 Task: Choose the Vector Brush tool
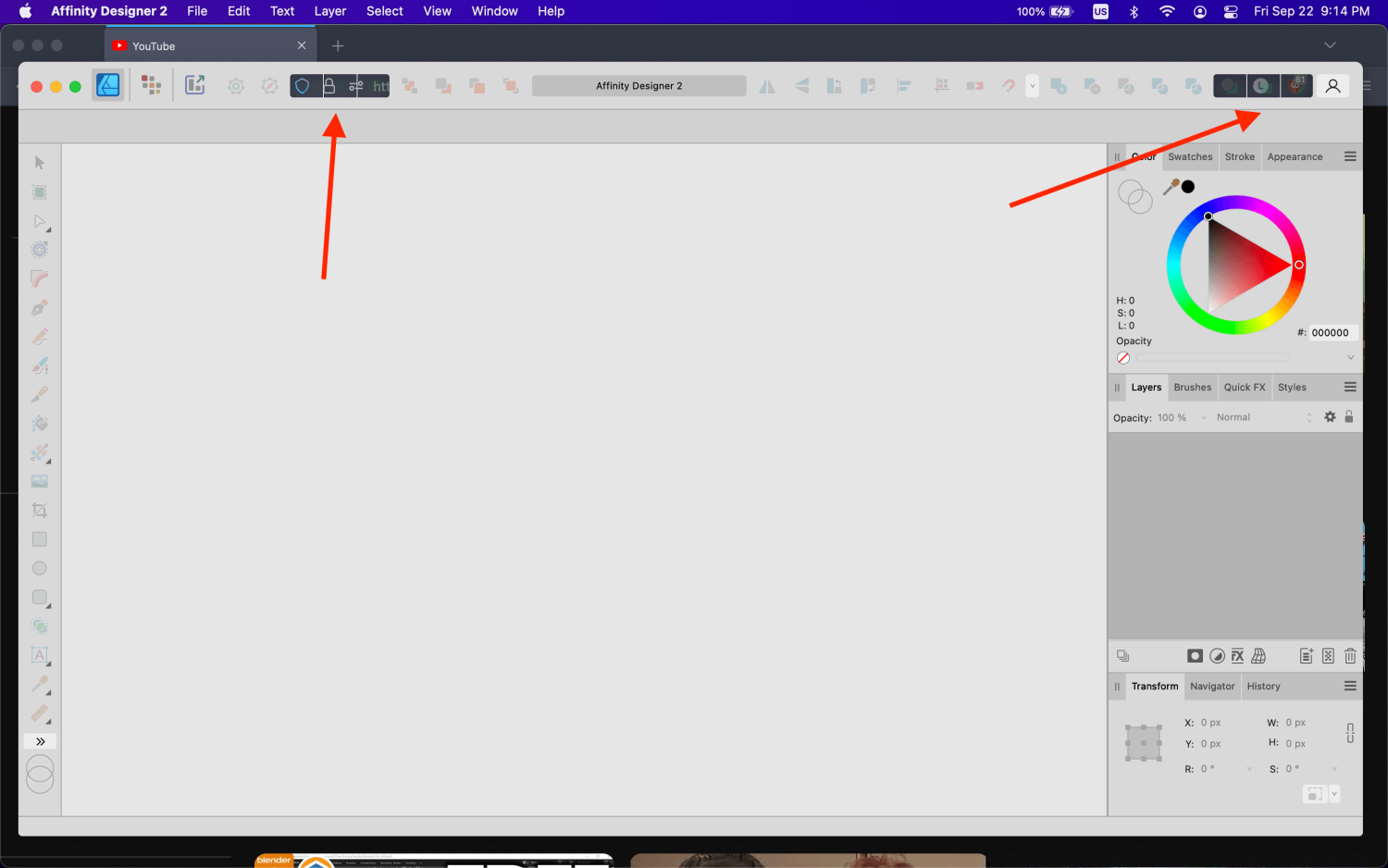coord(39,365)
